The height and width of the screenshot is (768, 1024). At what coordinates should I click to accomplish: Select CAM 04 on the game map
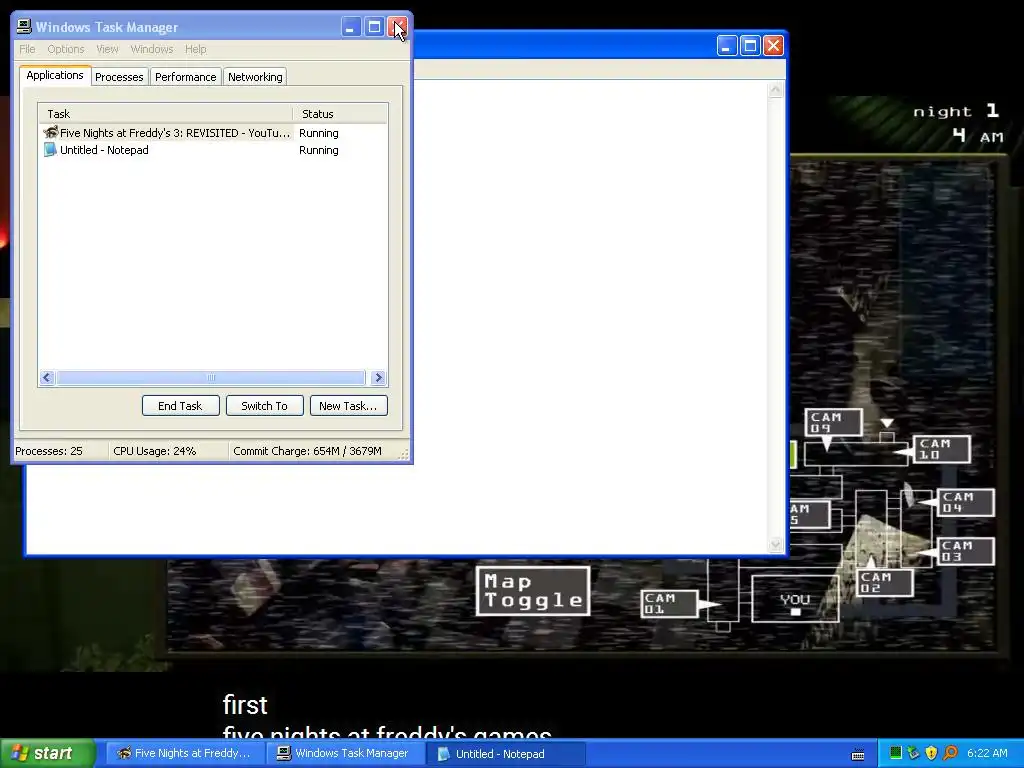pos(965,502)
